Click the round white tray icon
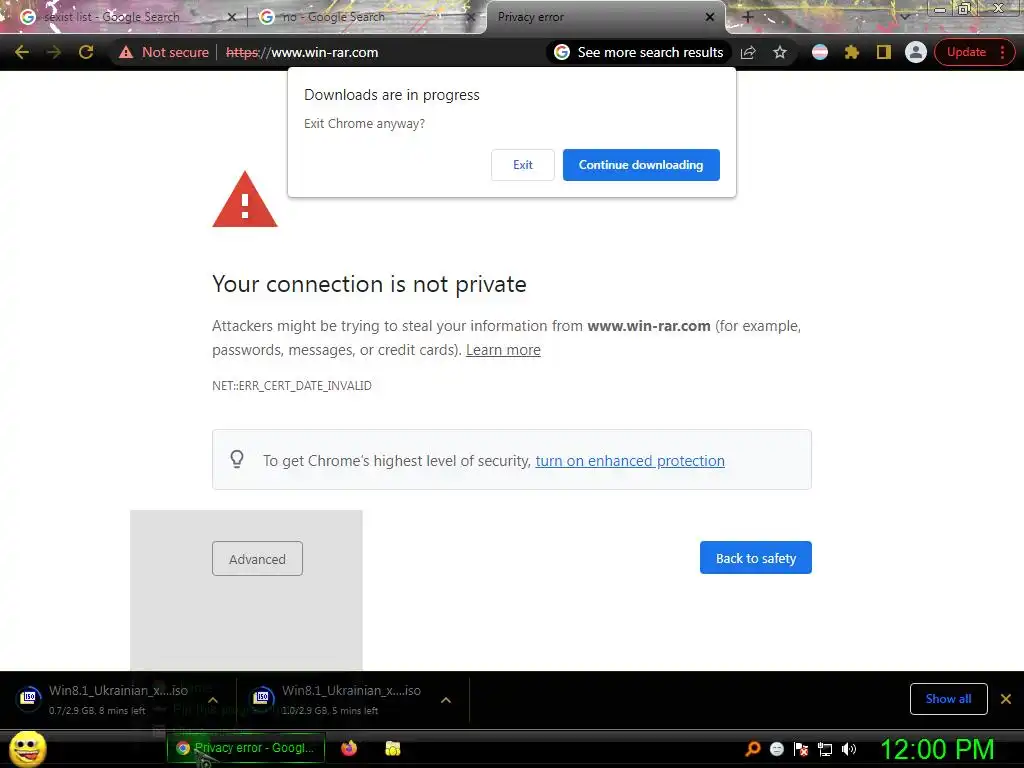 coord(776,749)
